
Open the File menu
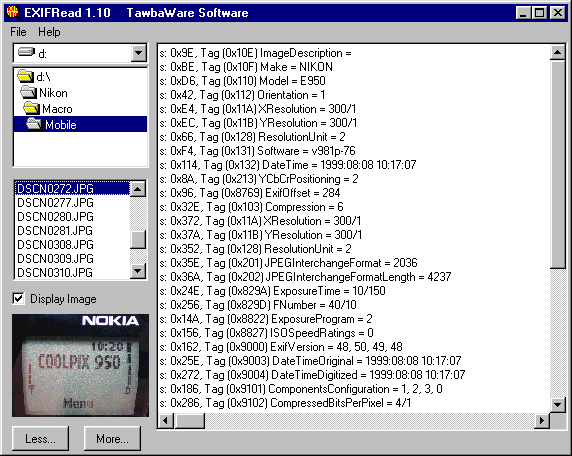(x=18, y=32)
